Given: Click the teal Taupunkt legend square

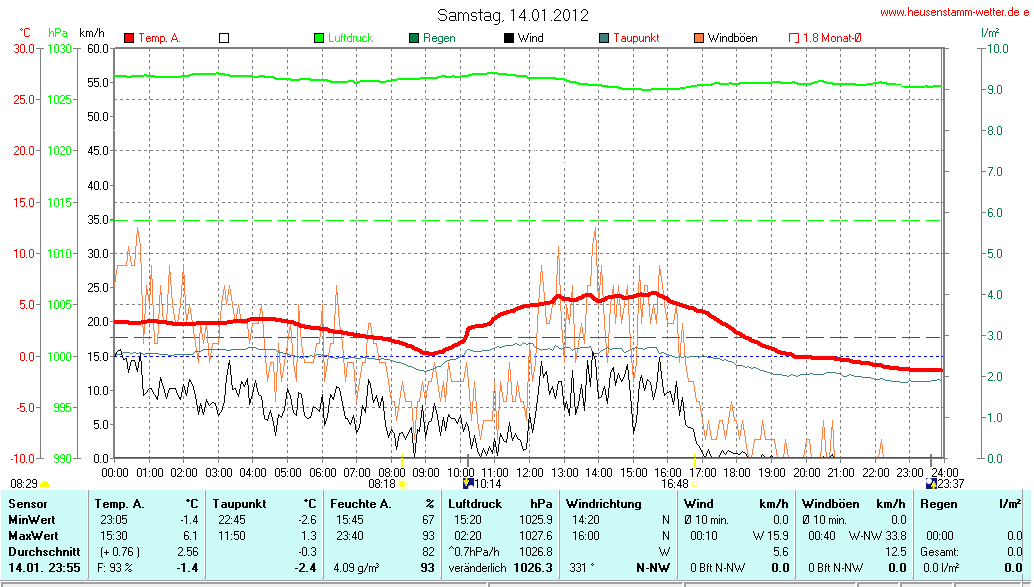Looking at the screenshot, I should [604, 38].
